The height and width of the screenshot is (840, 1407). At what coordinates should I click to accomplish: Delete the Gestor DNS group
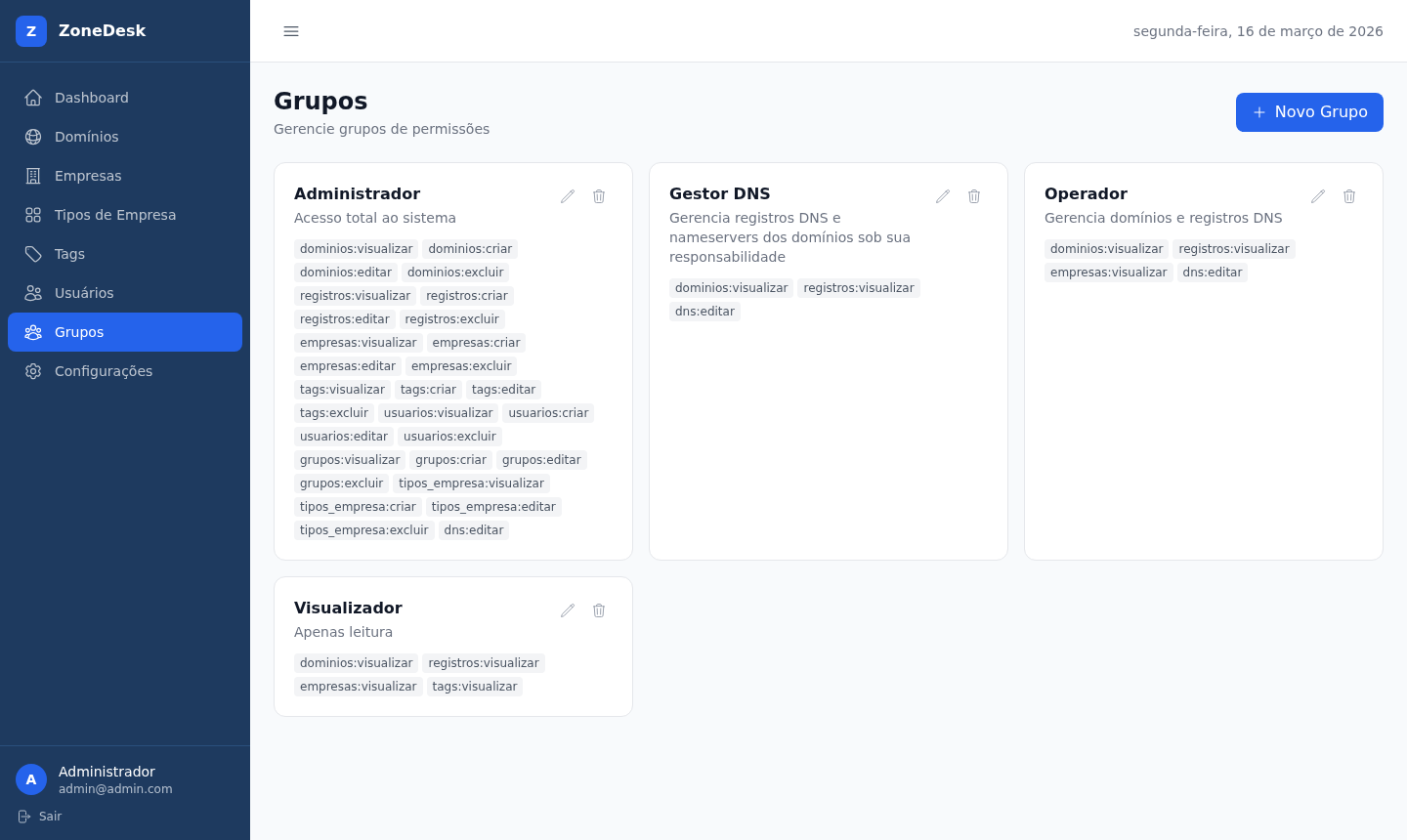tap(974, 196)
